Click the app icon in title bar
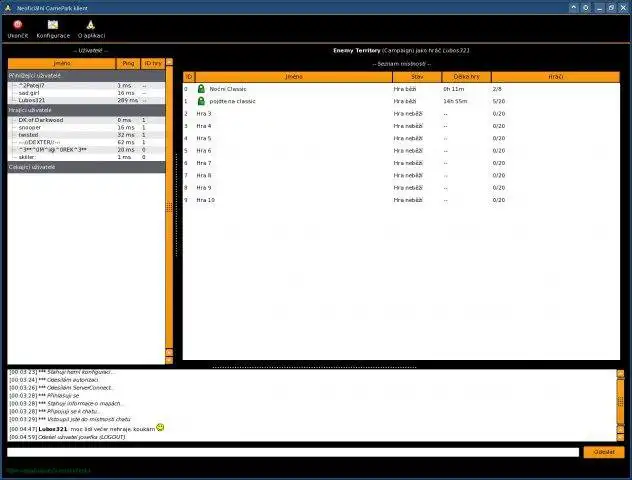 (8, 8)
